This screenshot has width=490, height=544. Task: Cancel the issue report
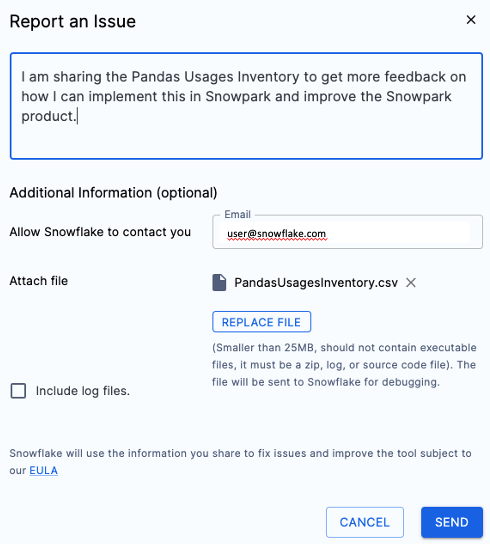pyautogui.click(x=365, y=522)
